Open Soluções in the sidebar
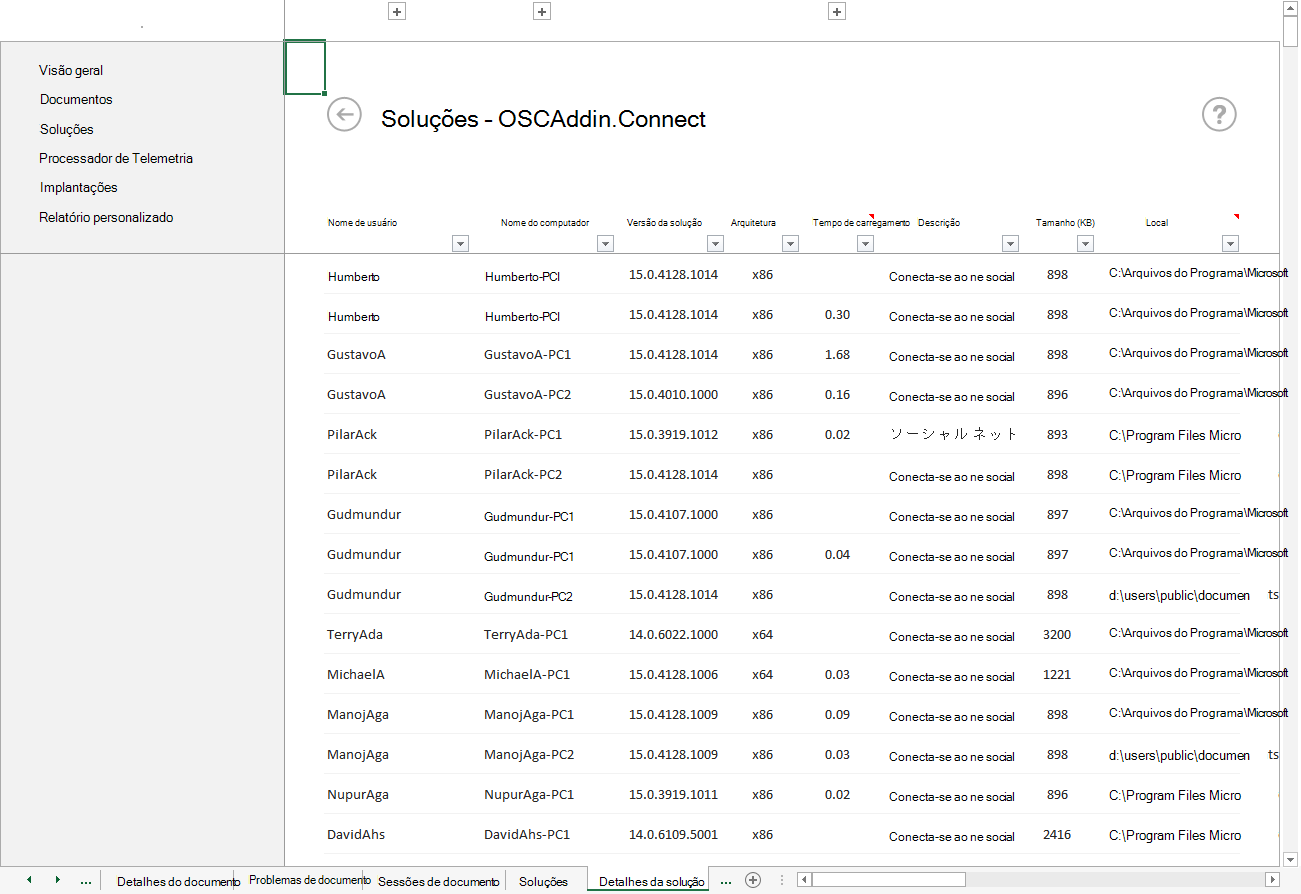 [67, 130]
